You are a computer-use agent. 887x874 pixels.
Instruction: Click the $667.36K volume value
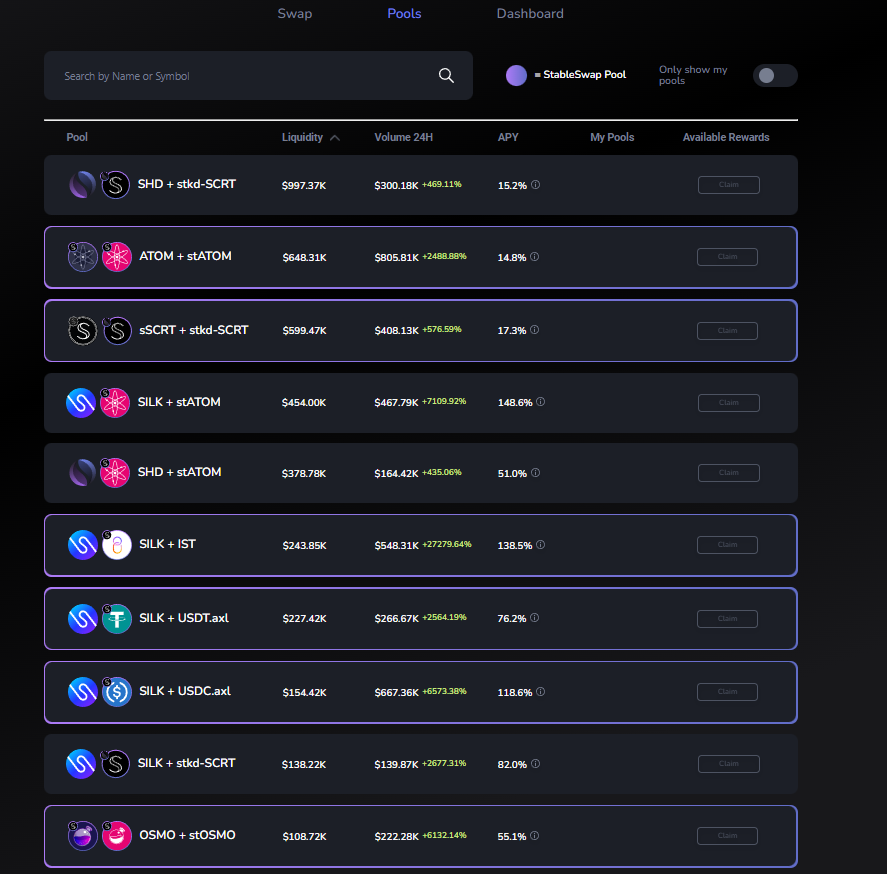(397, 692)
